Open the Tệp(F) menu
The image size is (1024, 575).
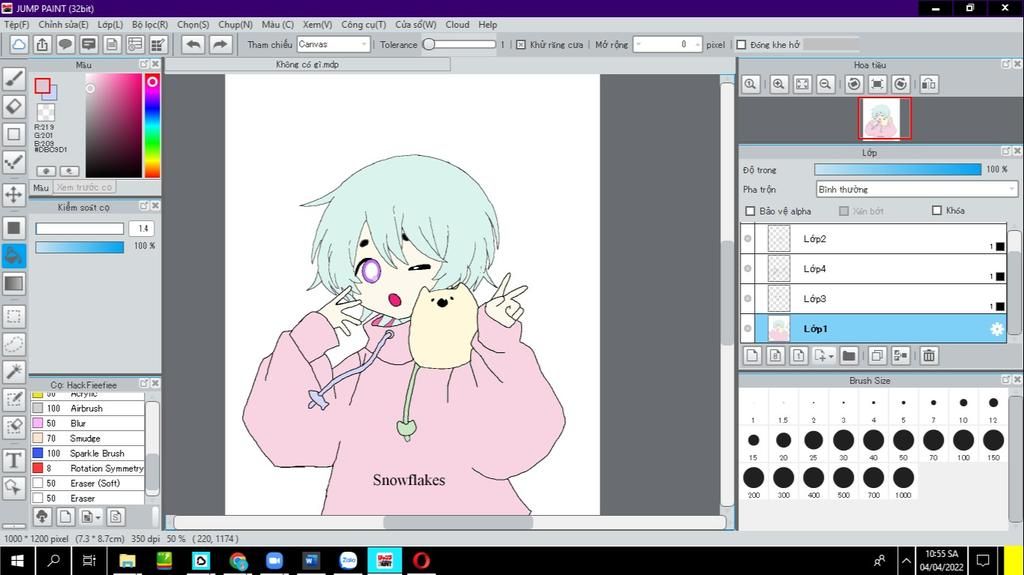pos(16,24)
